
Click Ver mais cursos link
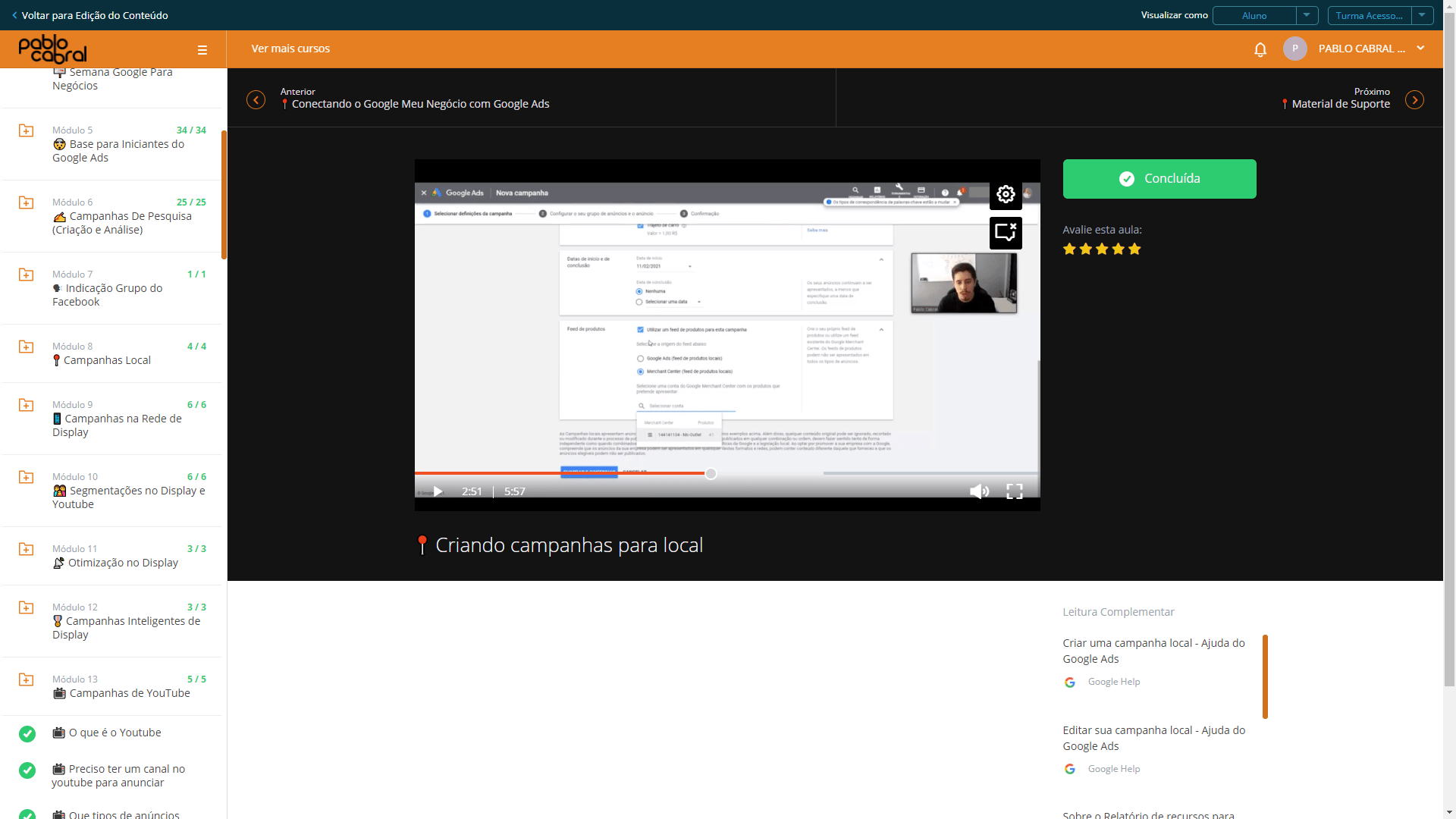[290, 49]
